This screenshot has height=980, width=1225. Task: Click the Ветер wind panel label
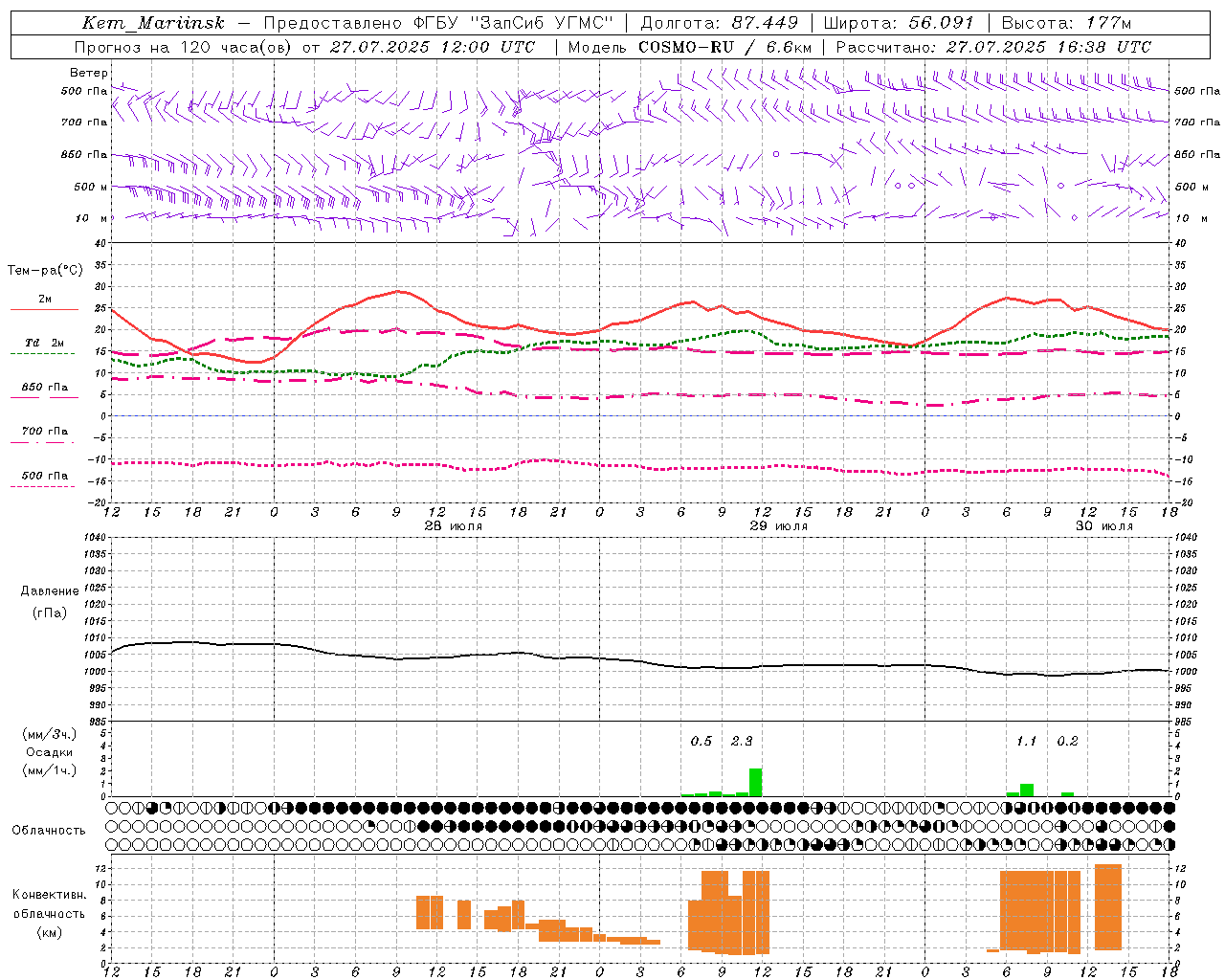89,73
